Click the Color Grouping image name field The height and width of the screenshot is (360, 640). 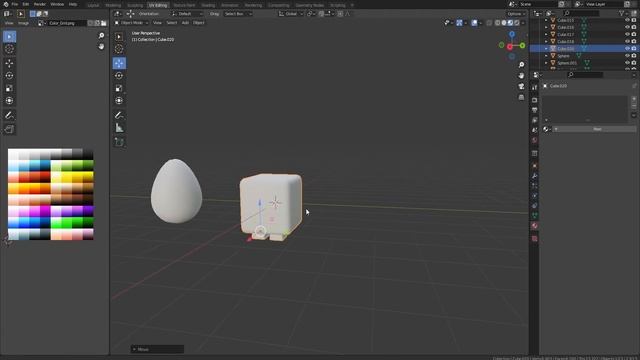(x=67, y=23)
